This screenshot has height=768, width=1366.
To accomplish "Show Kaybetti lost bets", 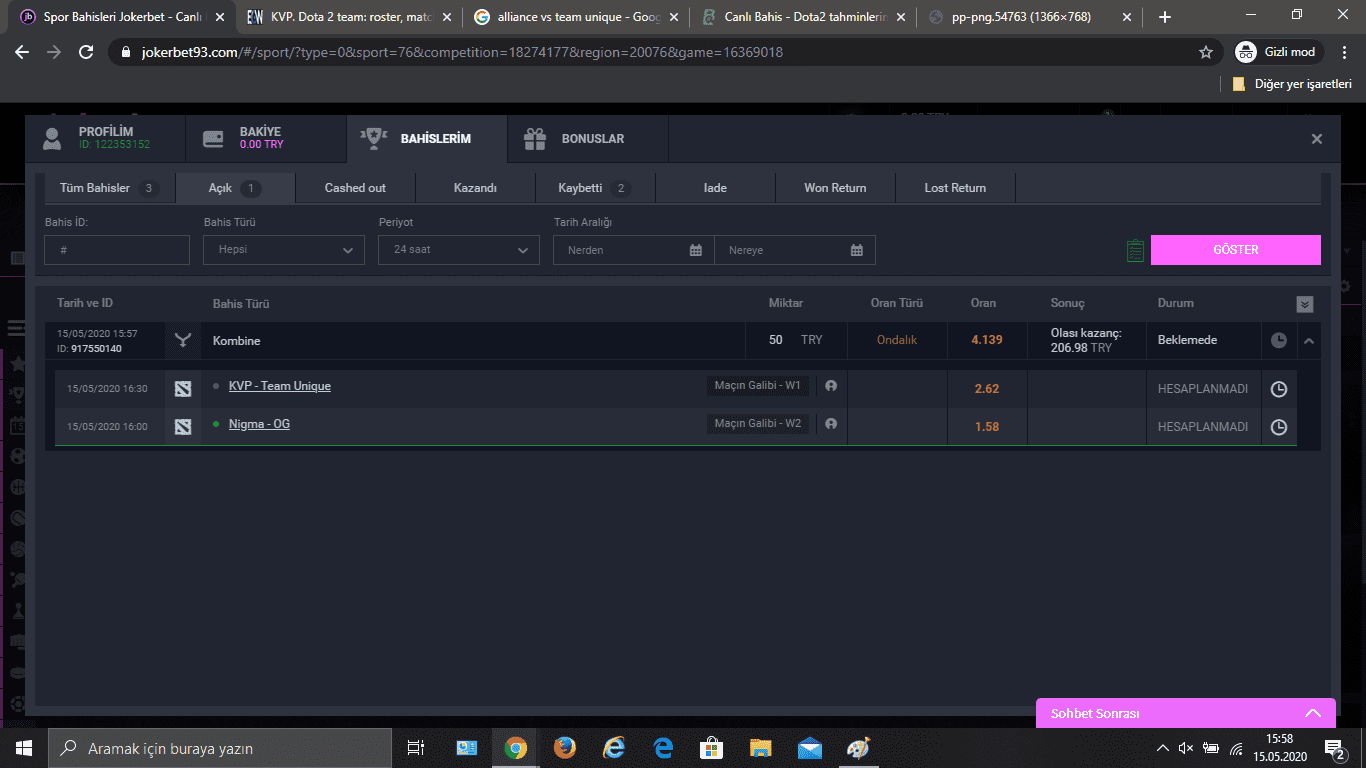I will [x=595, y=188].
